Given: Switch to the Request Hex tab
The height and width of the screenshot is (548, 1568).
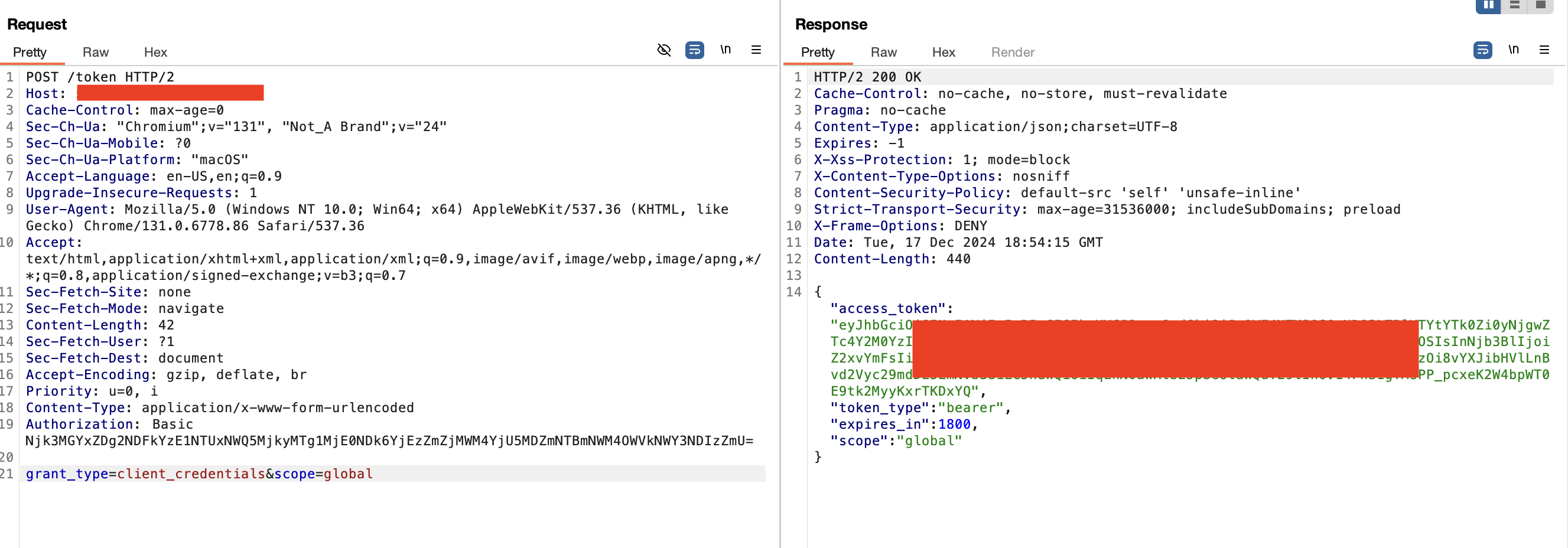Looking at the screenshot, I should [155, 53].
